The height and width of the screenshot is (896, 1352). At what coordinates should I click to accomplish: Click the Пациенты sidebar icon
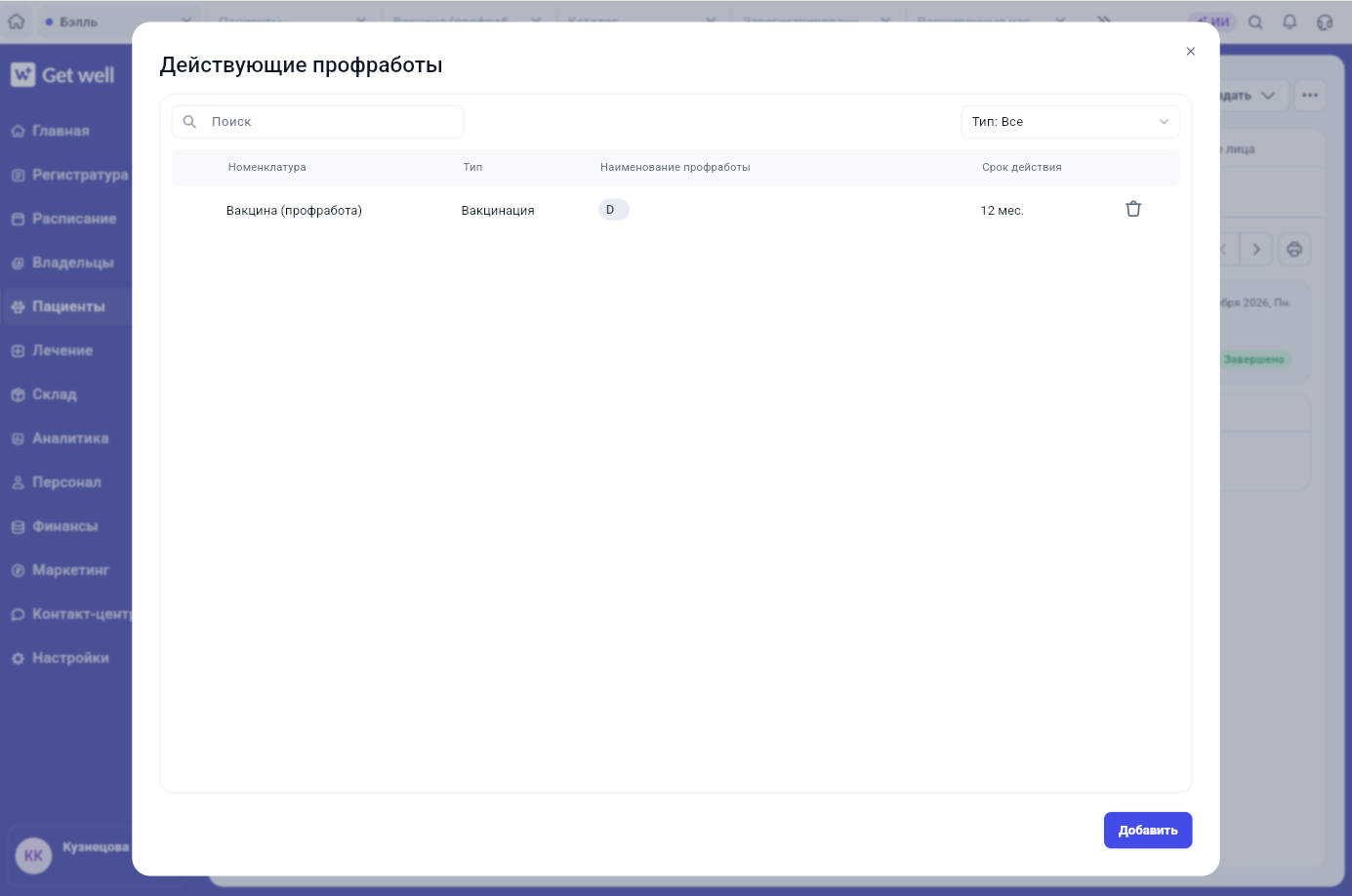(18, 306)
